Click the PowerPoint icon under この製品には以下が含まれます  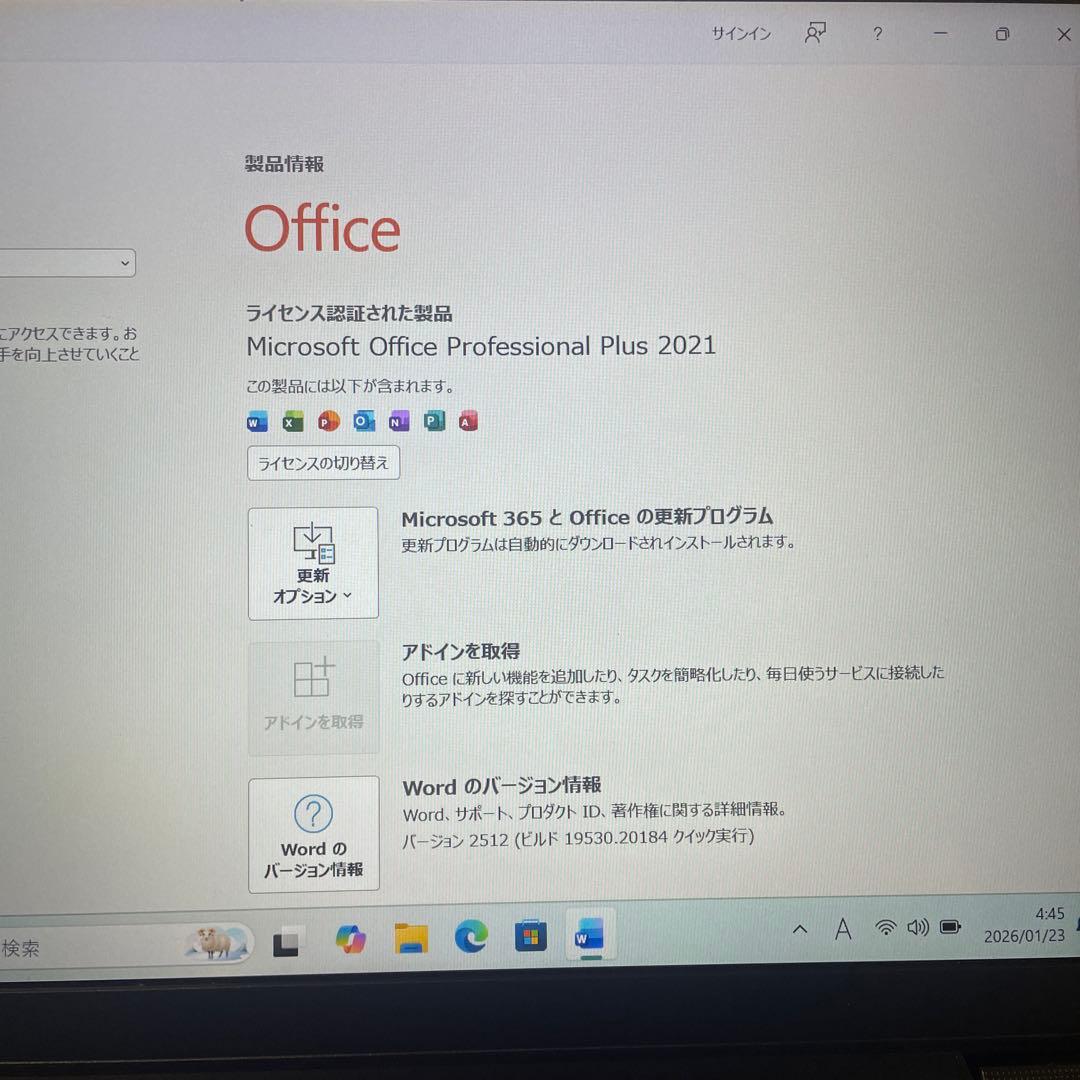click(x=327, y=421)
